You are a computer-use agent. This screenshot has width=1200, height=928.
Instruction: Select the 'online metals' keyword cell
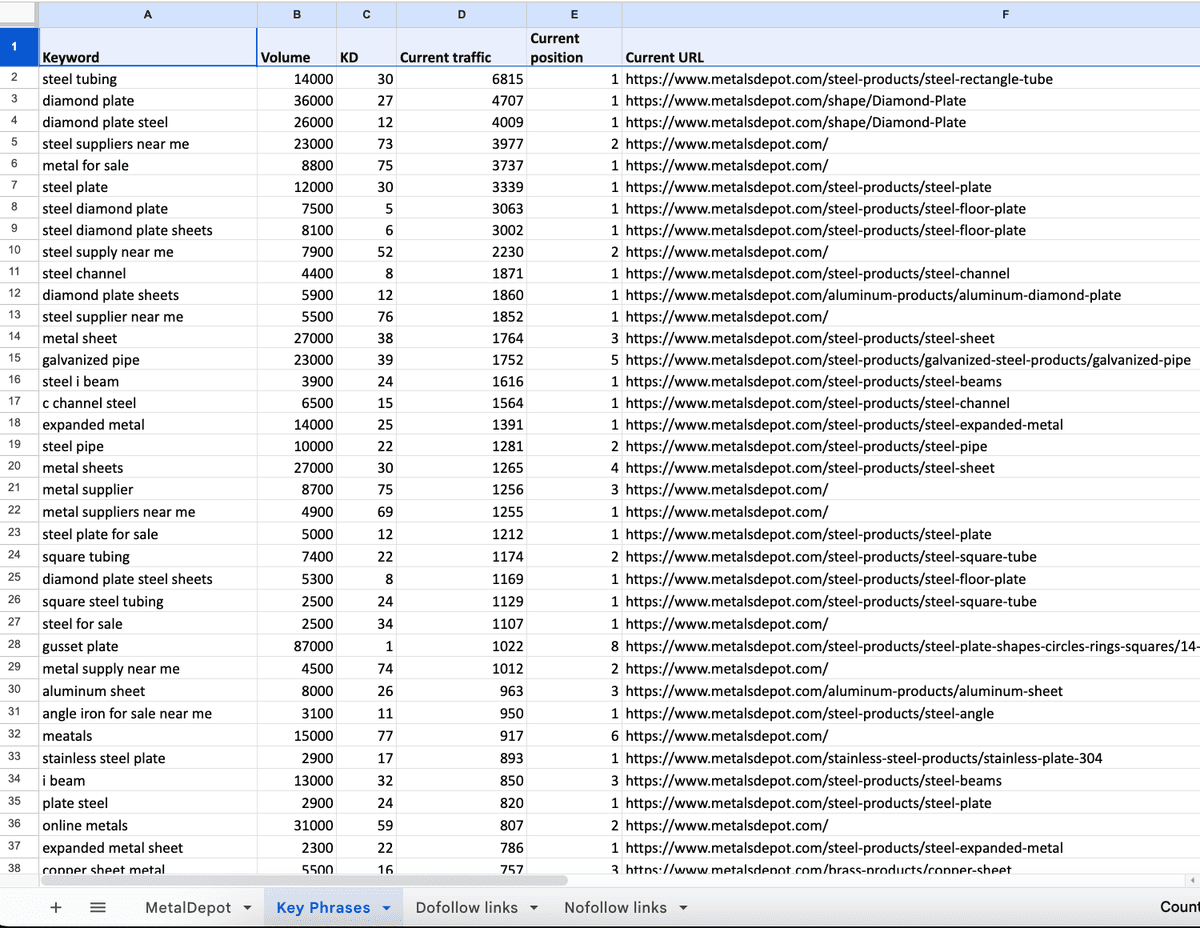tap(148, 825)
